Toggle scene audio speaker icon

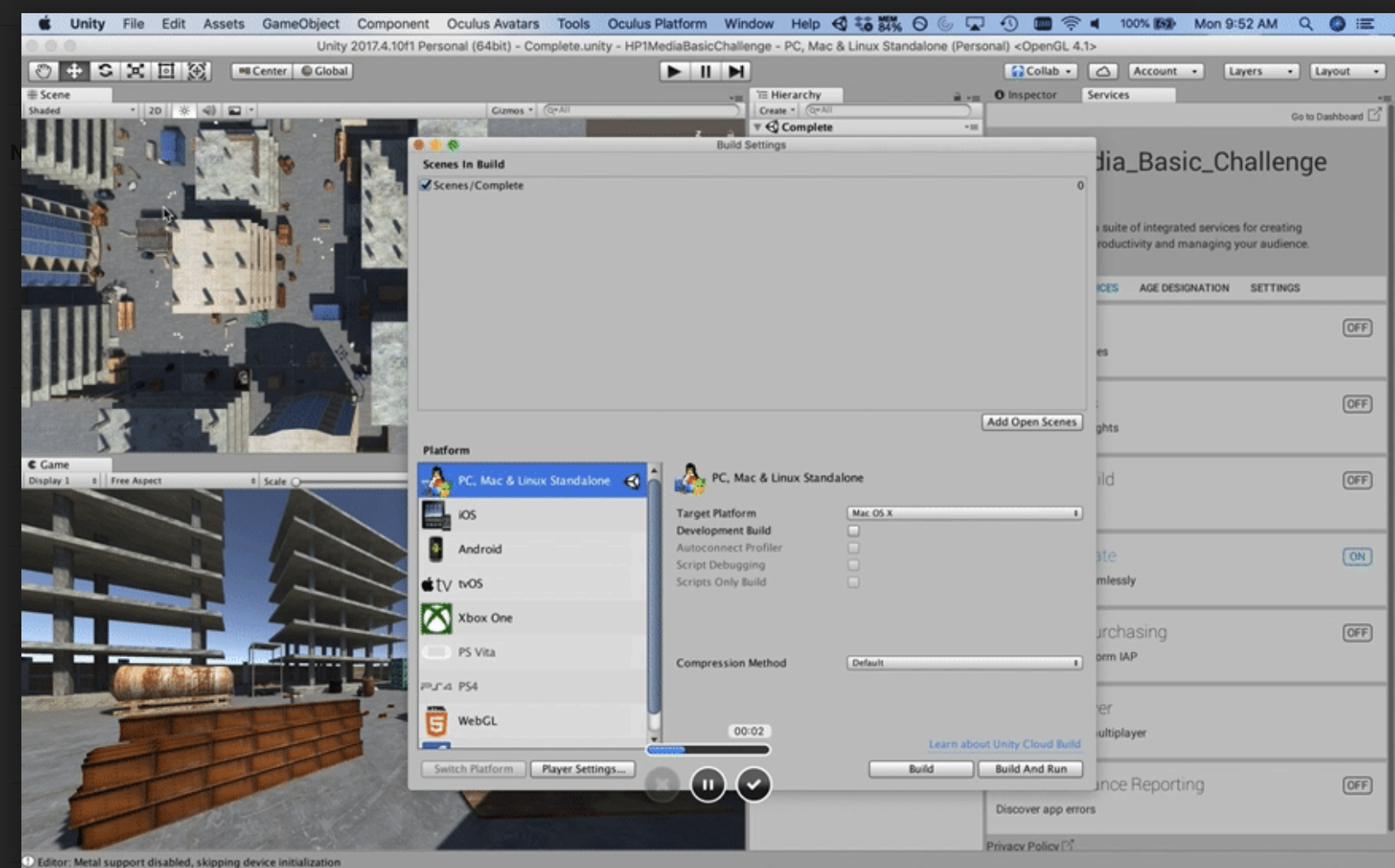209,110
